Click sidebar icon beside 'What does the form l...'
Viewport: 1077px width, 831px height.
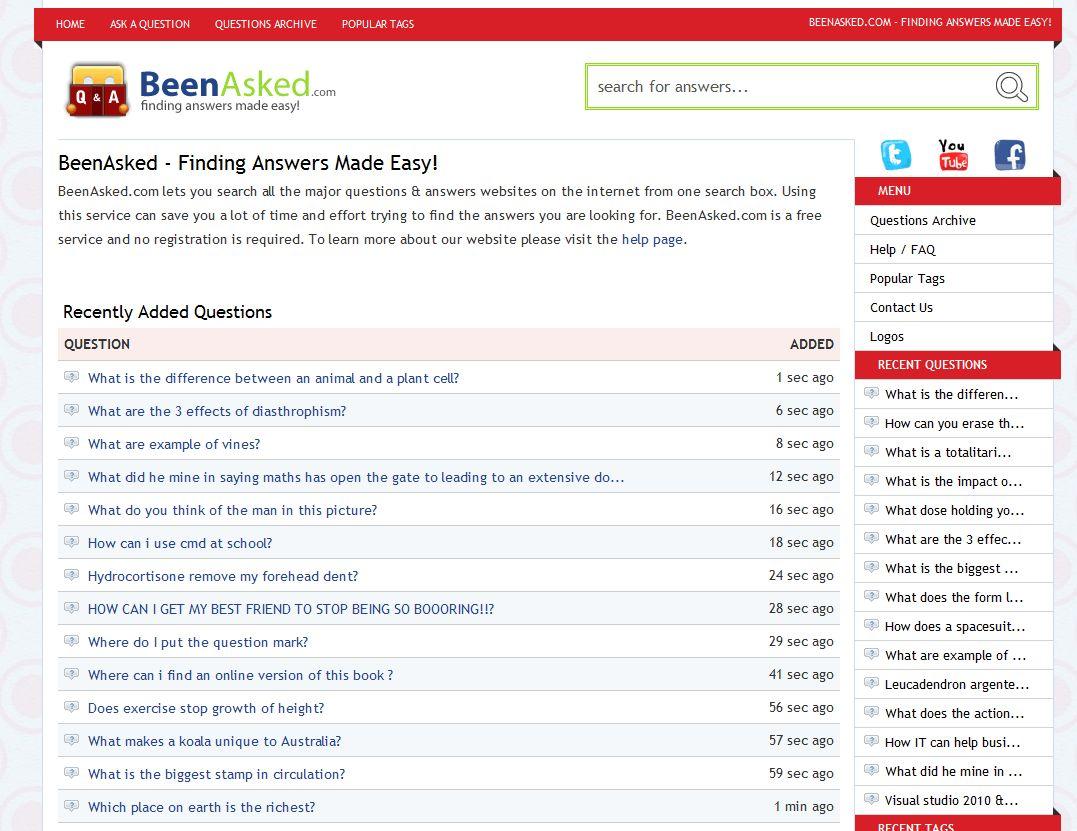[x=871, y=596]
